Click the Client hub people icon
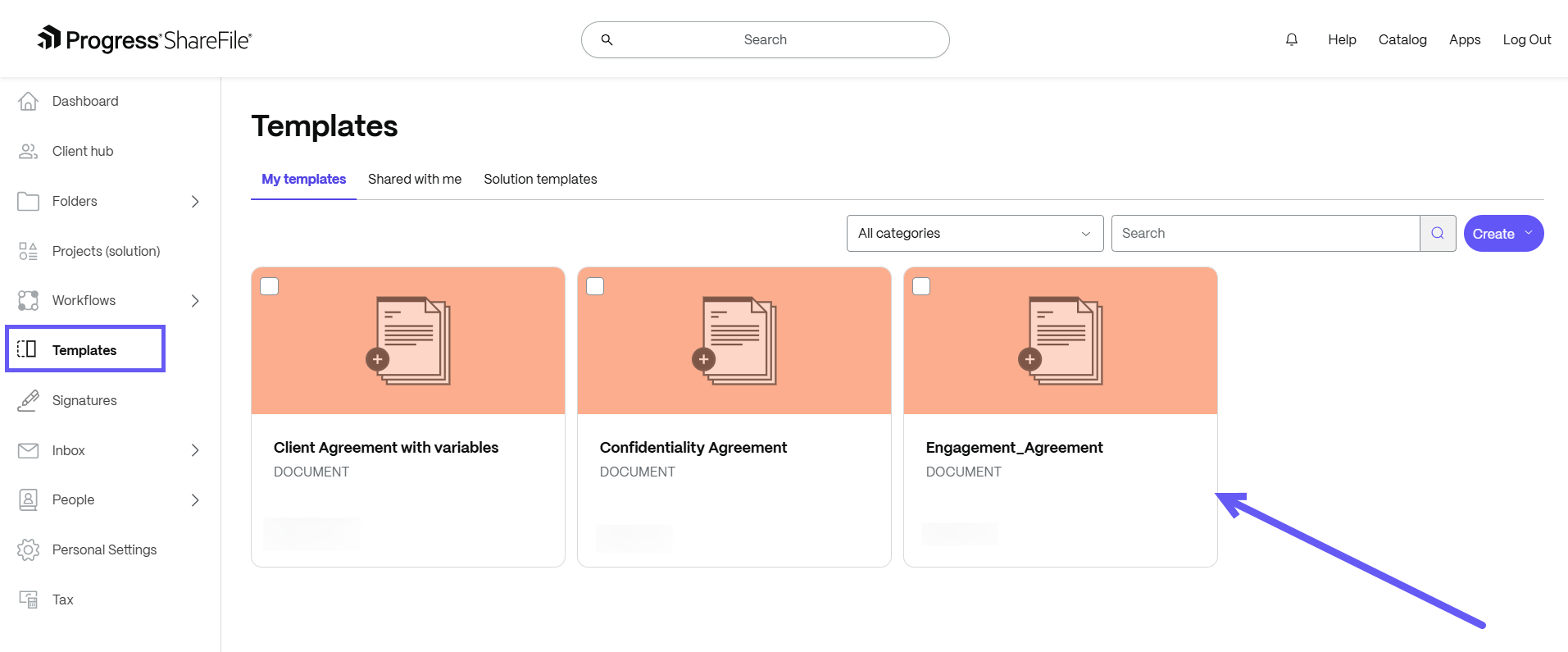 tap(29, 151)
